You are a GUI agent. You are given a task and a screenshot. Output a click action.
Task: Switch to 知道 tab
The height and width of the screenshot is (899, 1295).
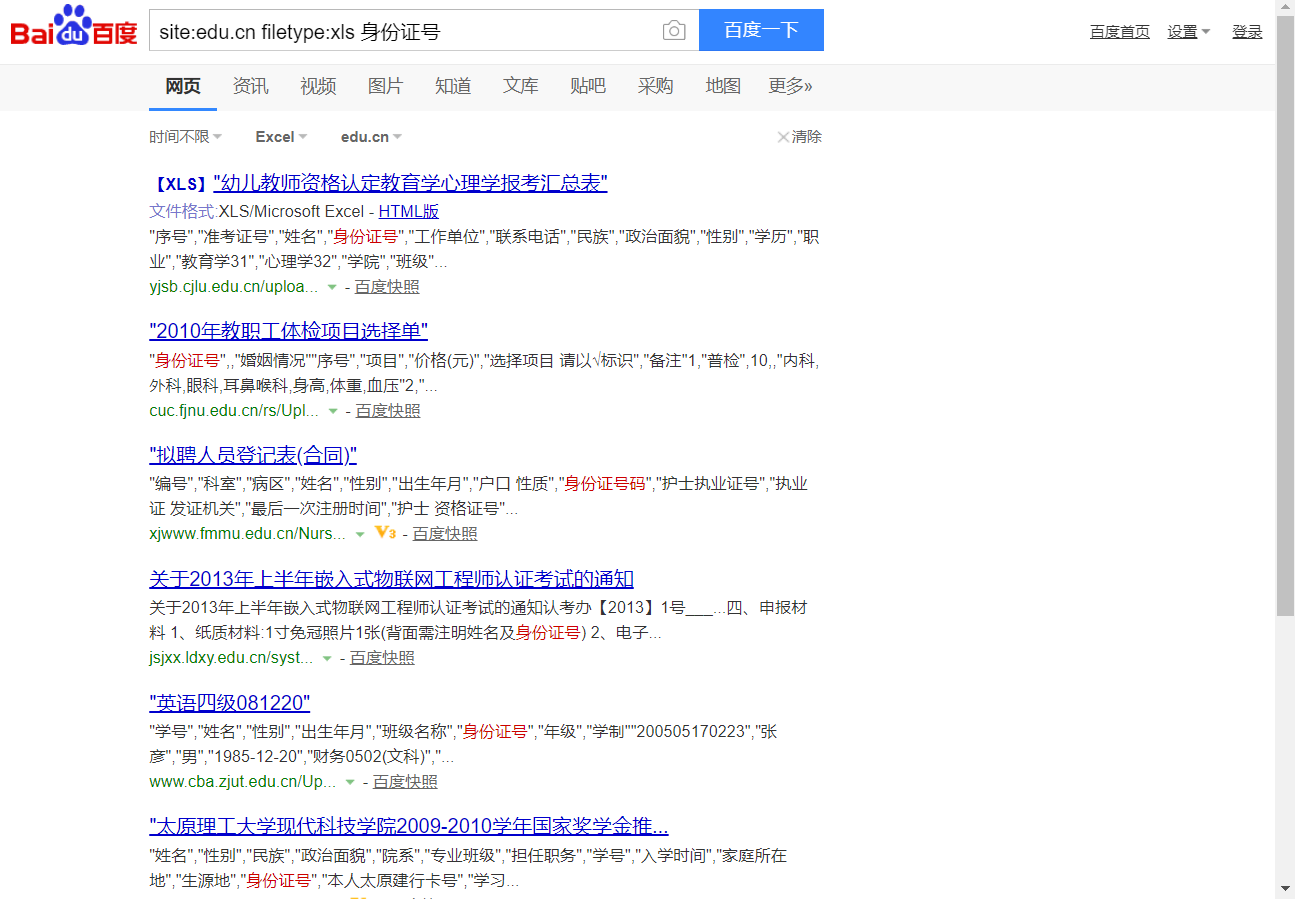point(453,87)
